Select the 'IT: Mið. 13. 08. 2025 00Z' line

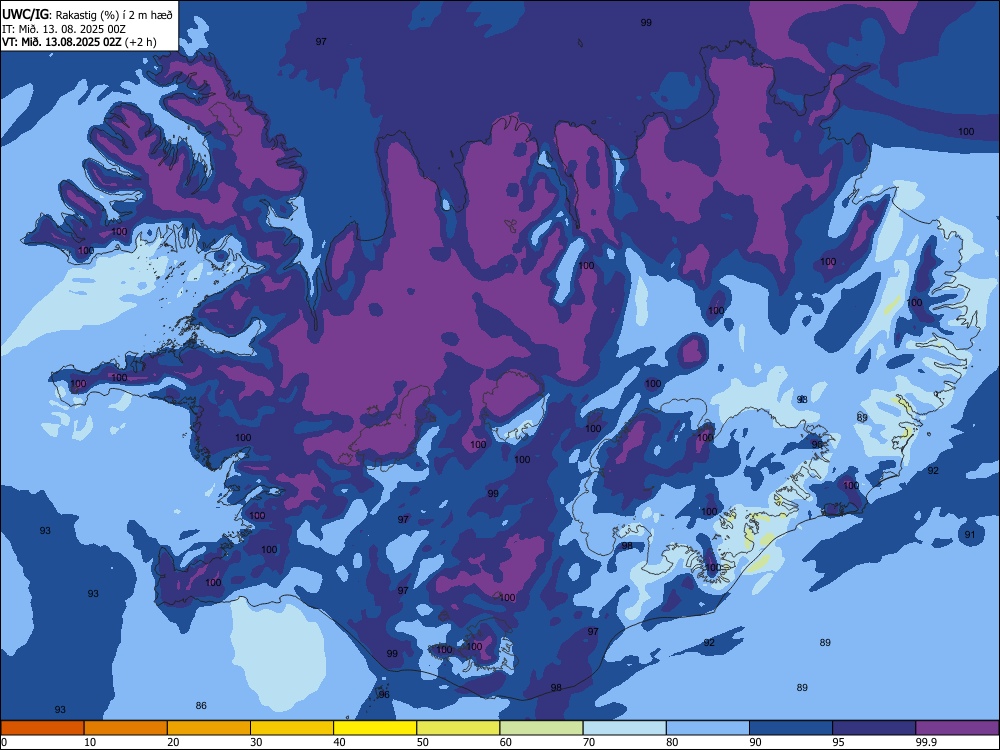click(64, 29)
